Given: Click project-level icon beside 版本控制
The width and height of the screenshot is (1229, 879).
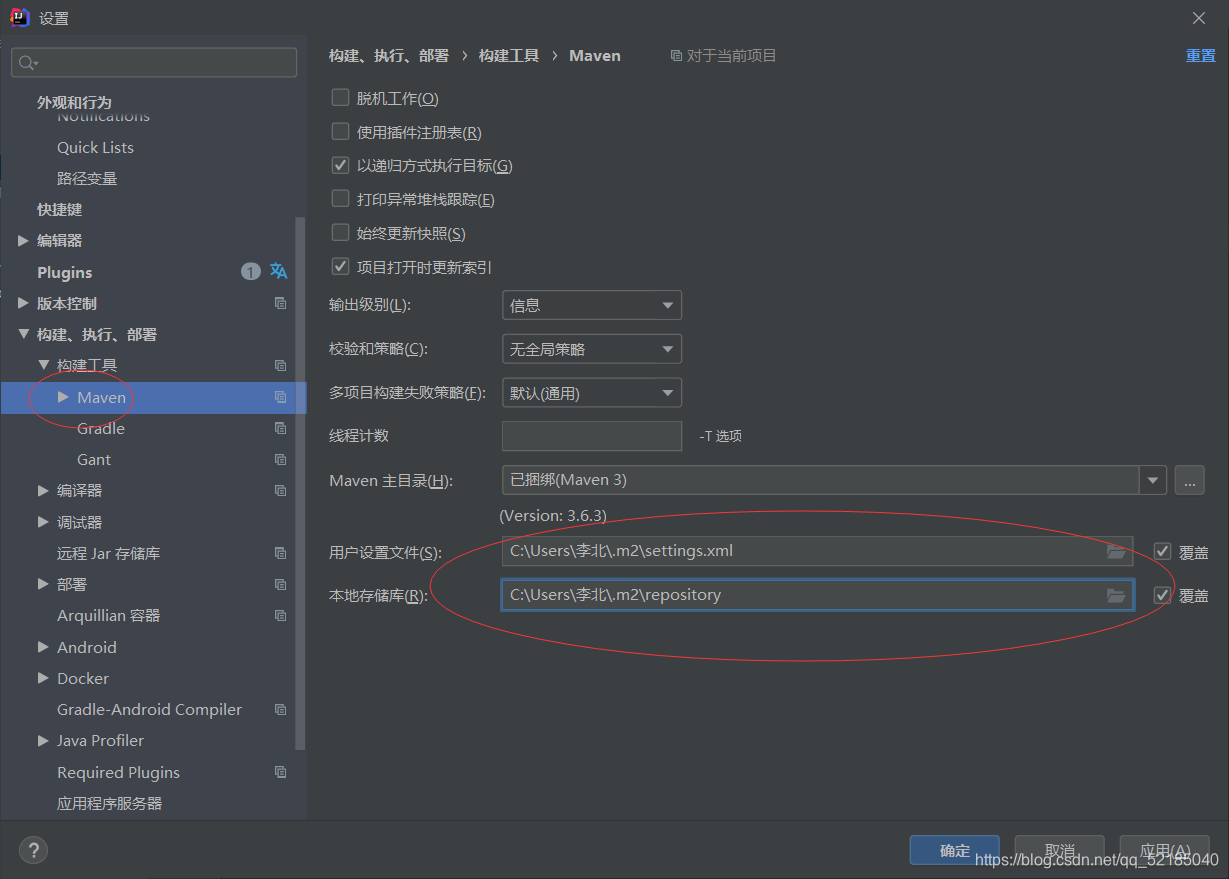Looking at the screenshot, I should click(x=281, y=303).
